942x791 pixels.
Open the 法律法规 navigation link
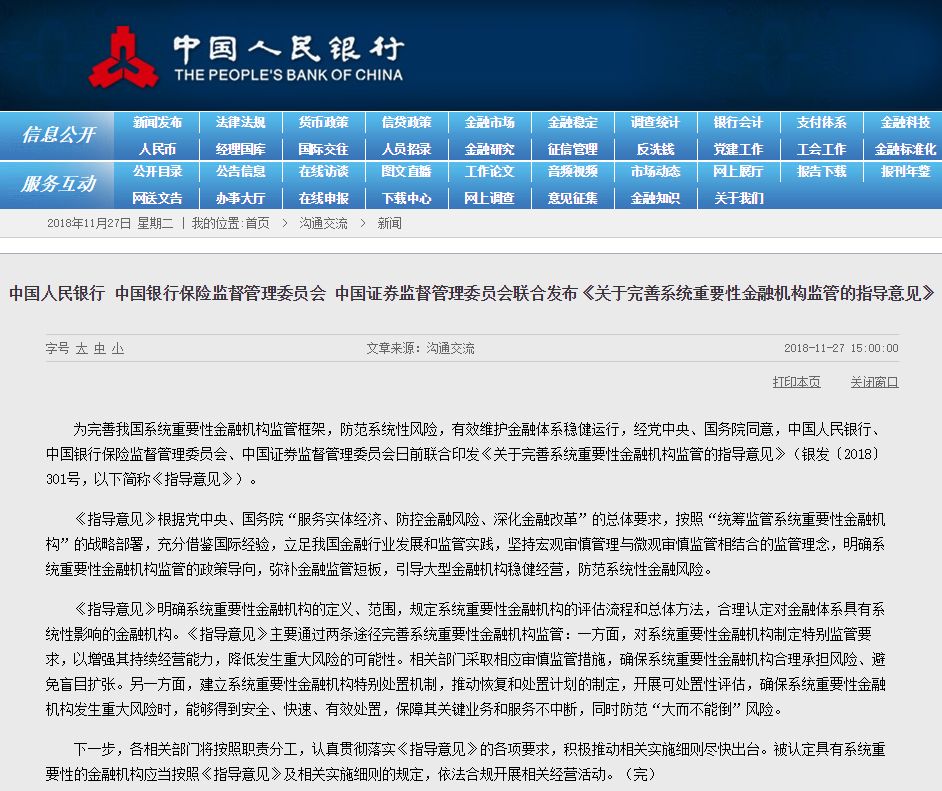(x=240, y=123)
